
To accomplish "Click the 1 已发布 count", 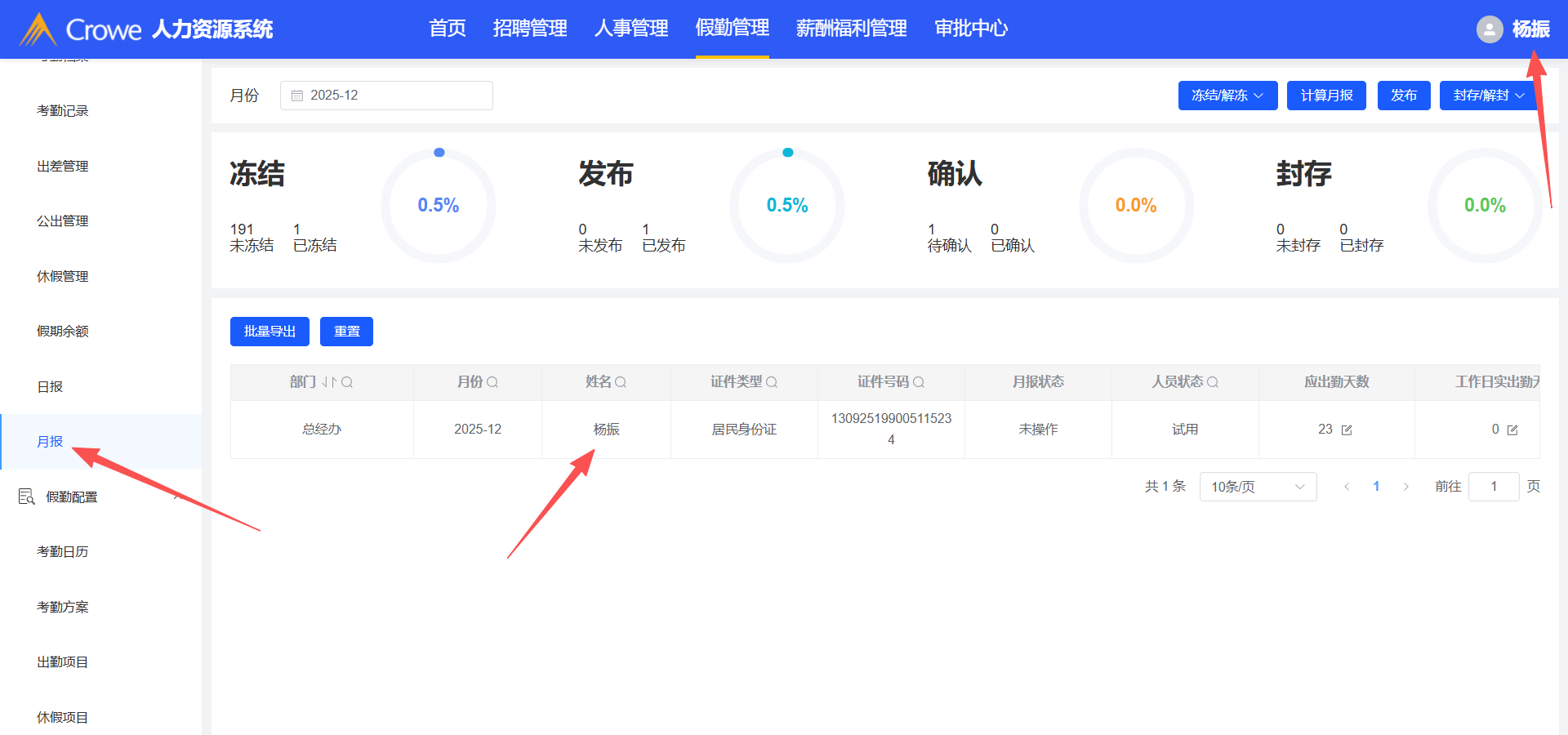I will [663, 238].
